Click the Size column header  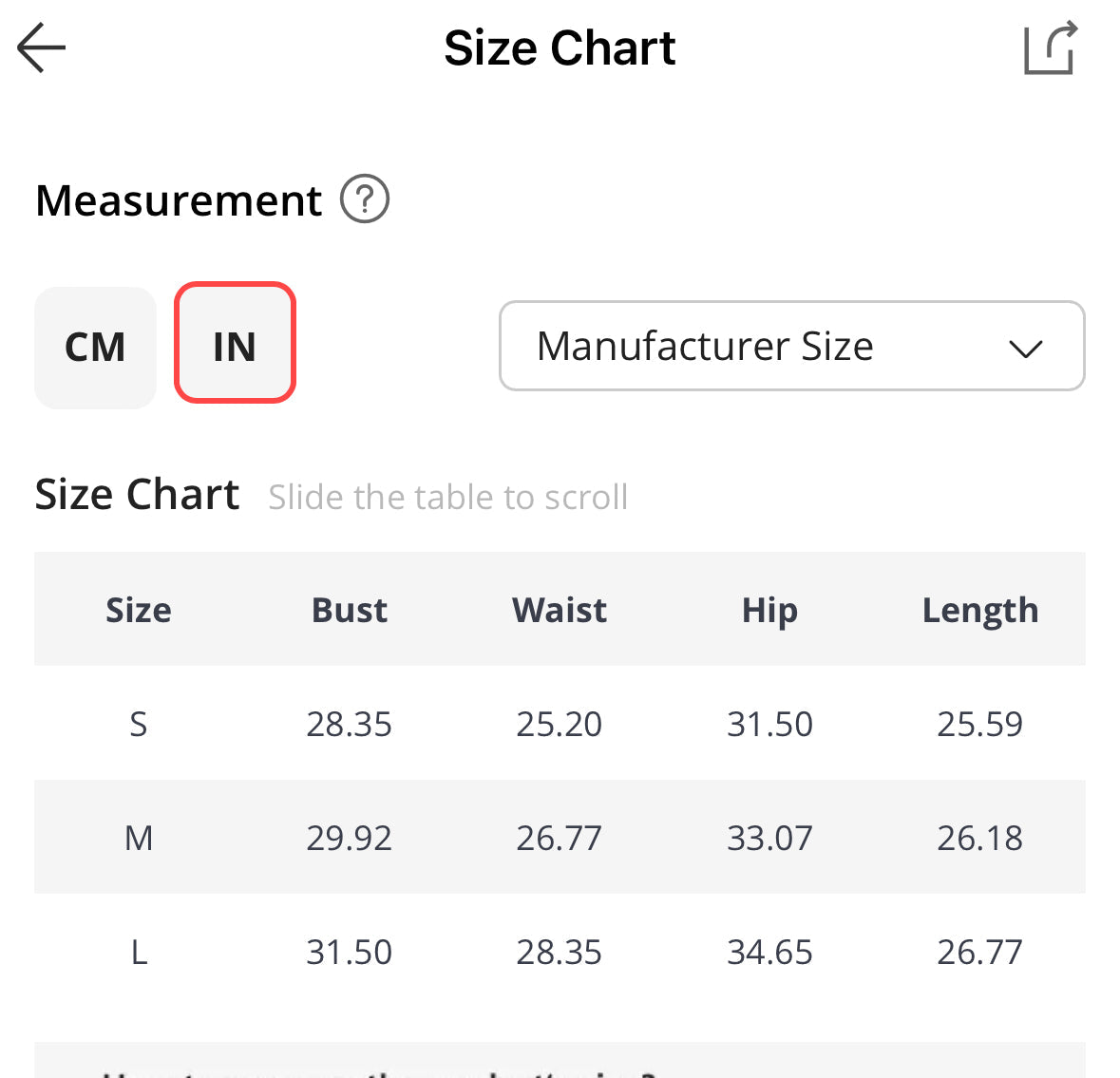139,610
